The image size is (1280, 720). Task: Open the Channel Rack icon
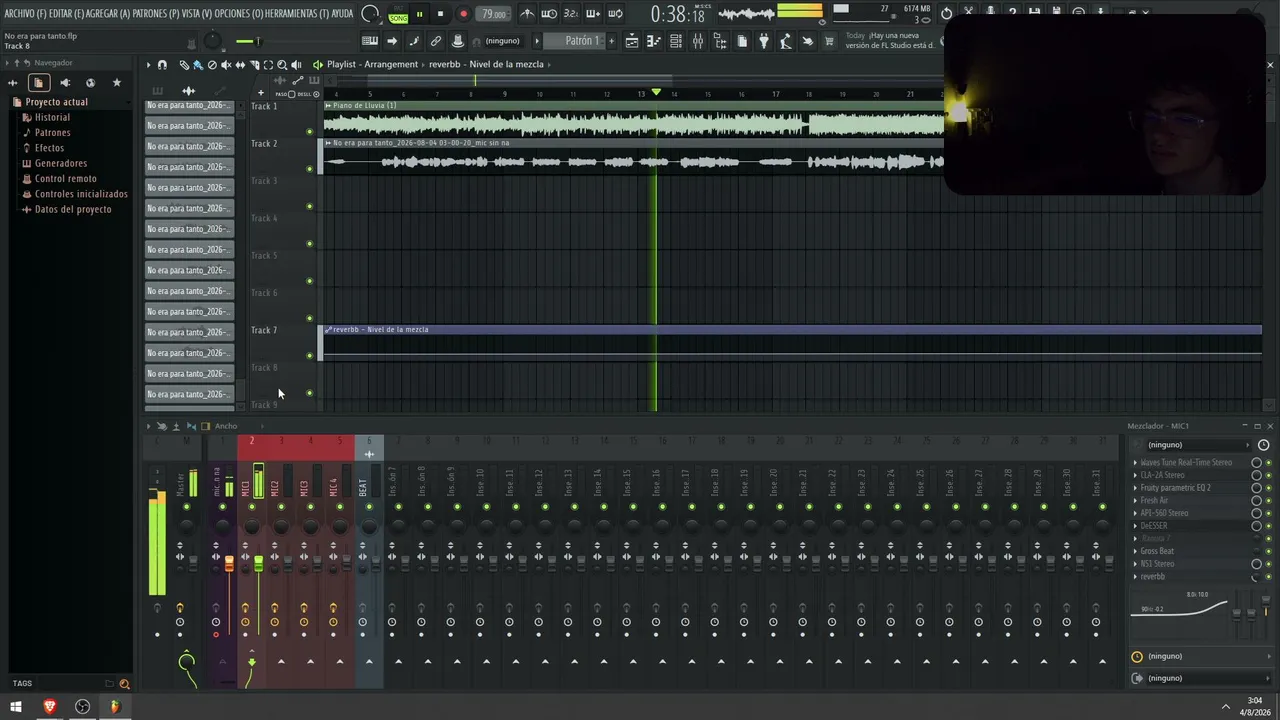click(x=676, y=41)
